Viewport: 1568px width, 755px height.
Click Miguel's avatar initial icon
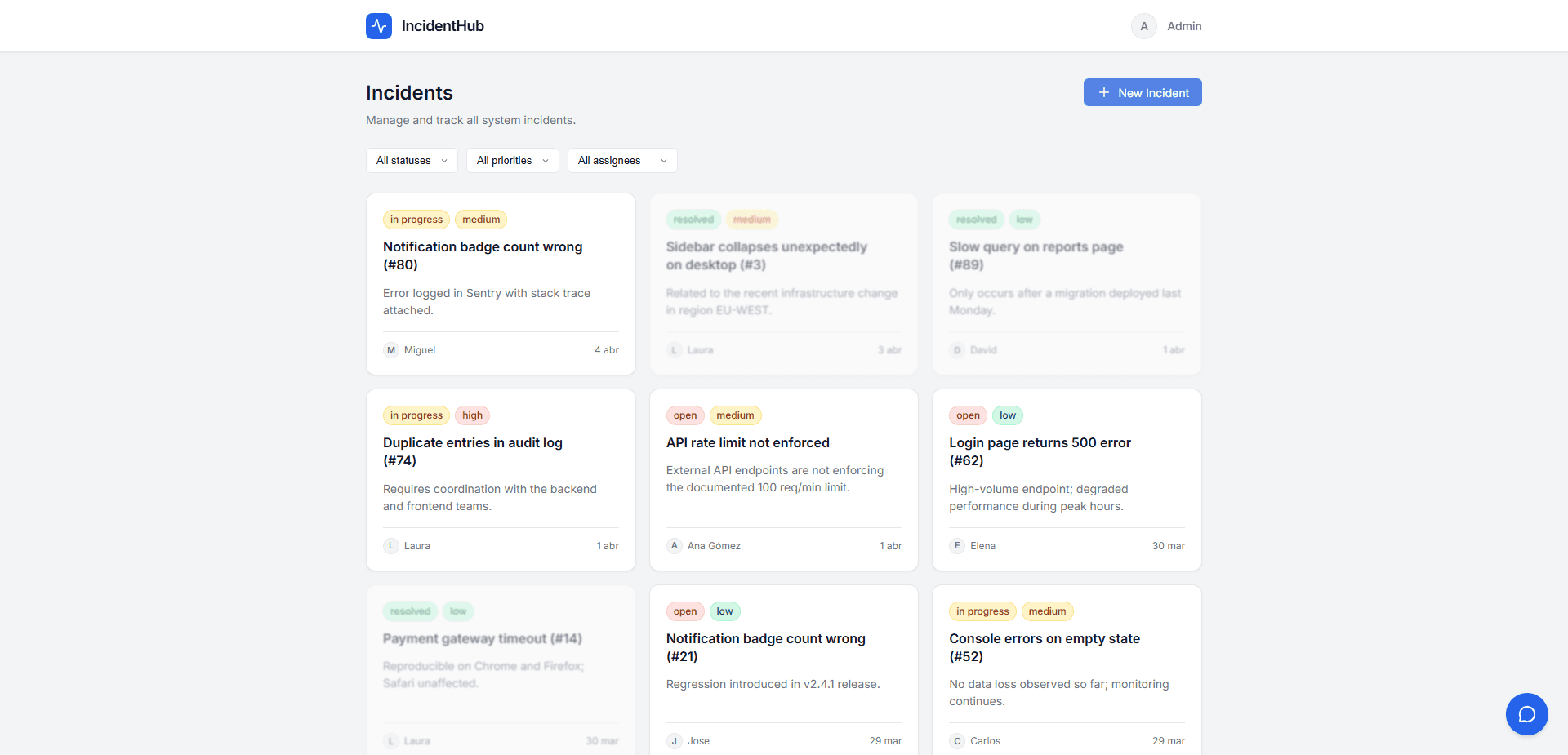point(391,350)
